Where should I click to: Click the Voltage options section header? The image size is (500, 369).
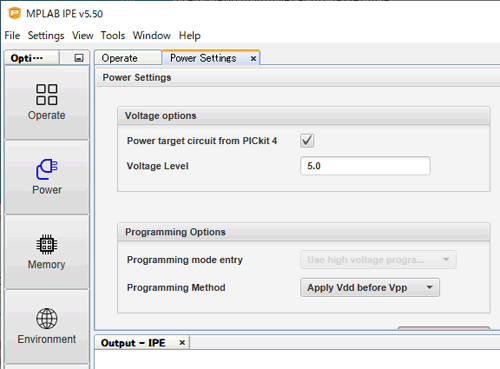click(x=304, y=116)
